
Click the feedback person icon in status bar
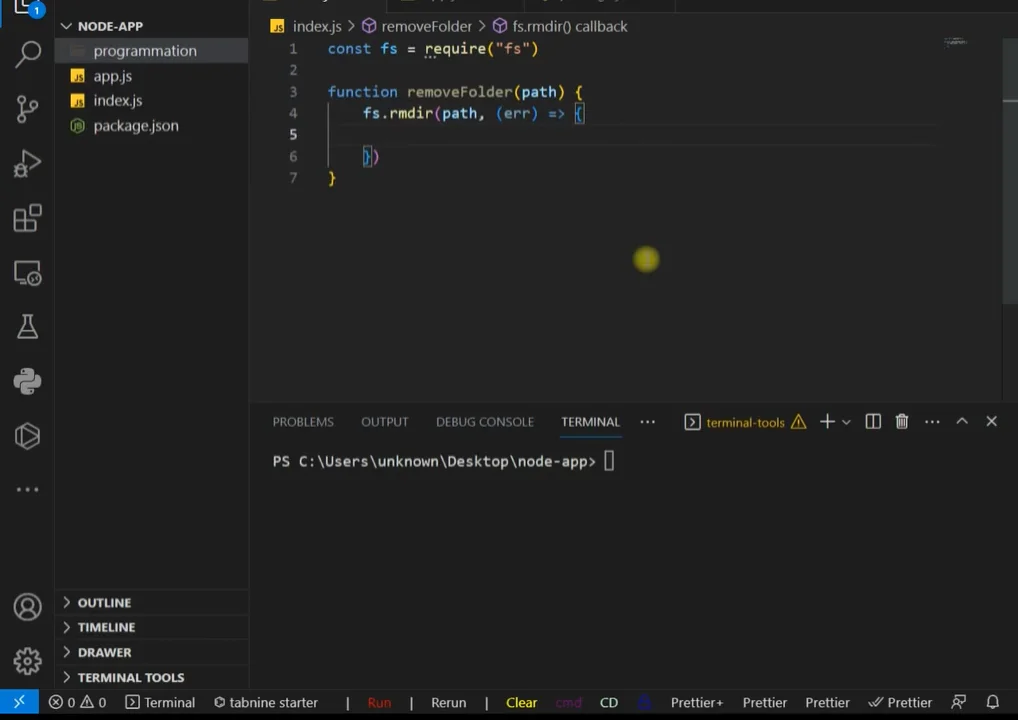958,702
